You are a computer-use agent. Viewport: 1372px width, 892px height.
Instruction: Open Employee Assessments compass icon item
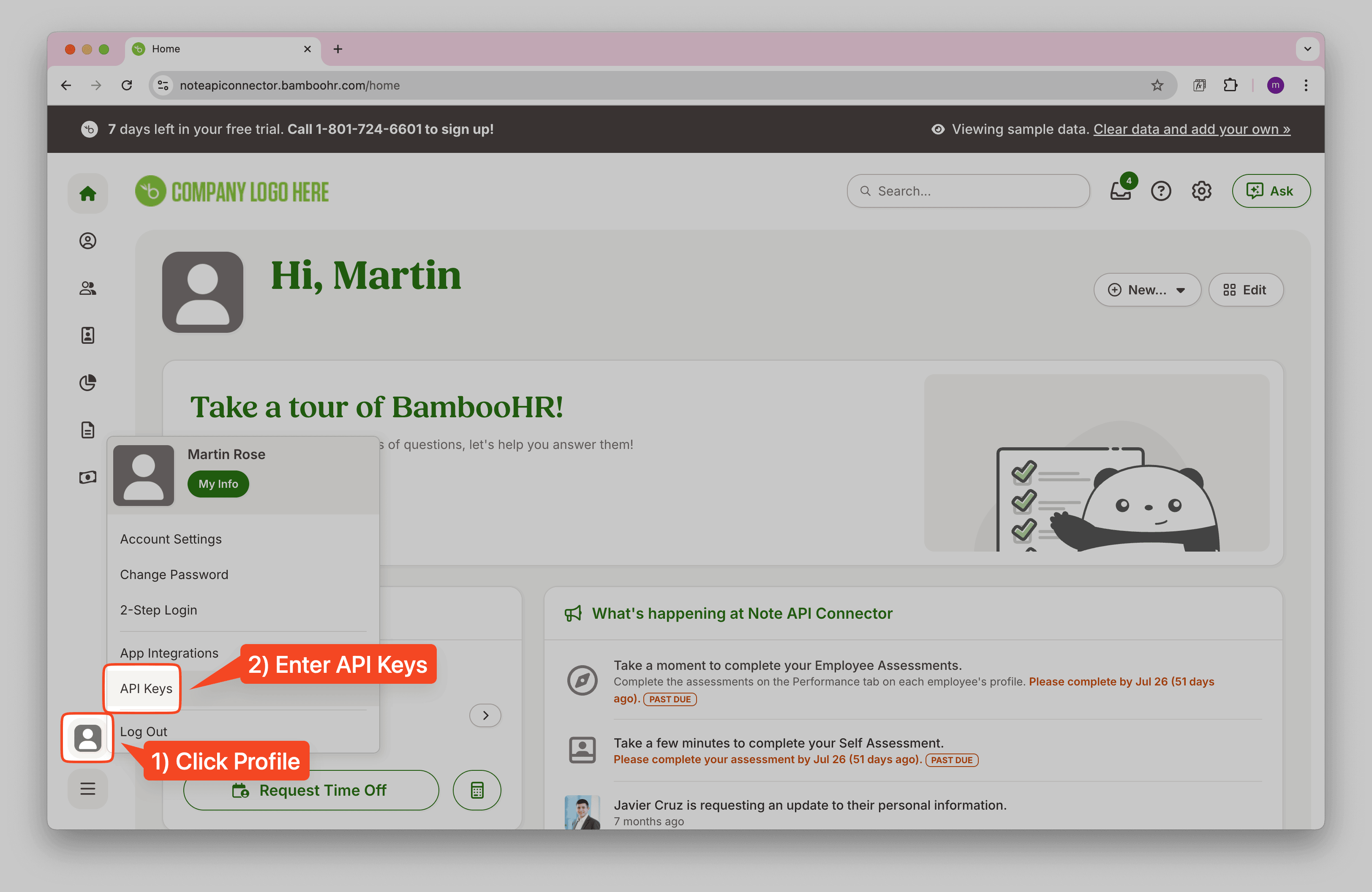582,680
